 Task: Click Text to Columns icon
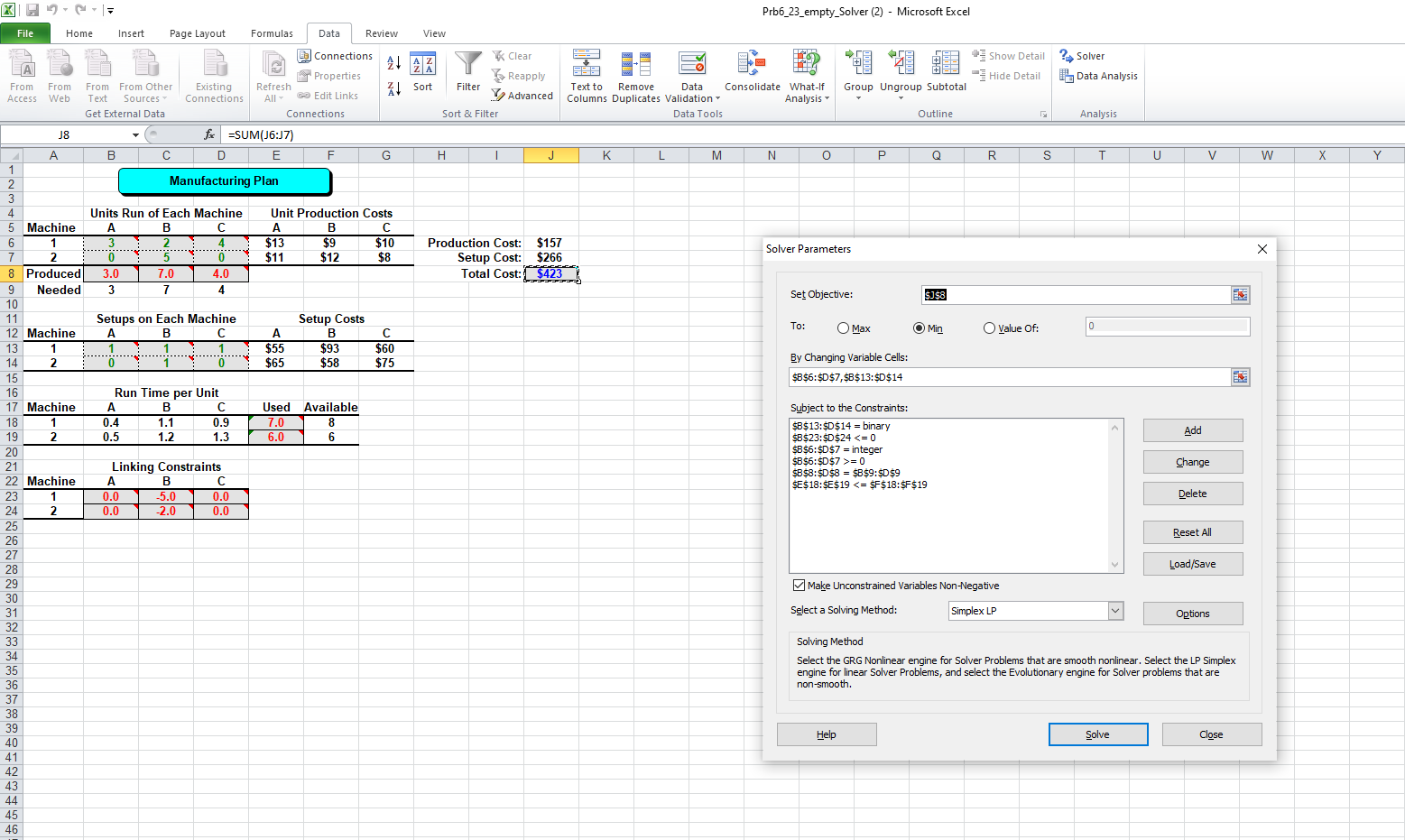[587, 65]
